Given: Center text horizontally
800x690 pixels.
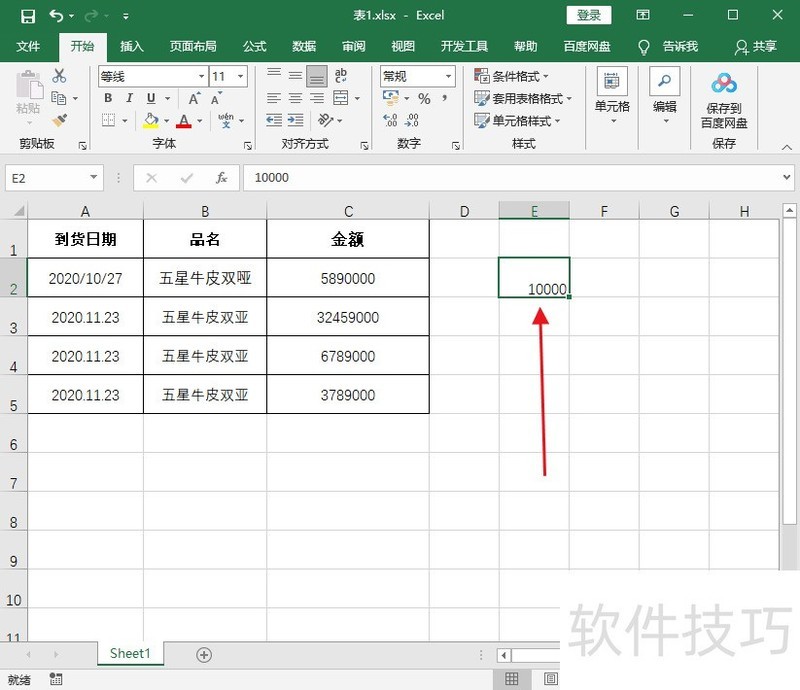Looking at the screenshot, I should 295,98.
